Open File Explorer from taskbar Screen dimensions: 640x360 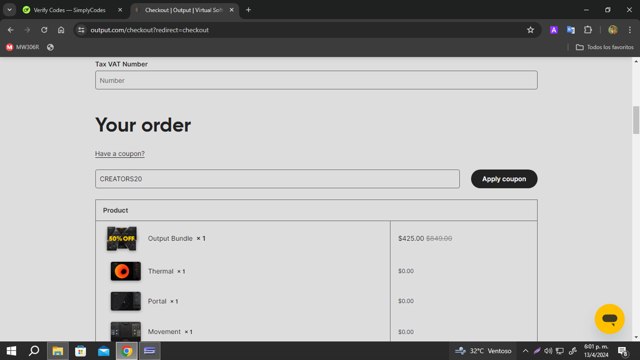coord(58,351)
